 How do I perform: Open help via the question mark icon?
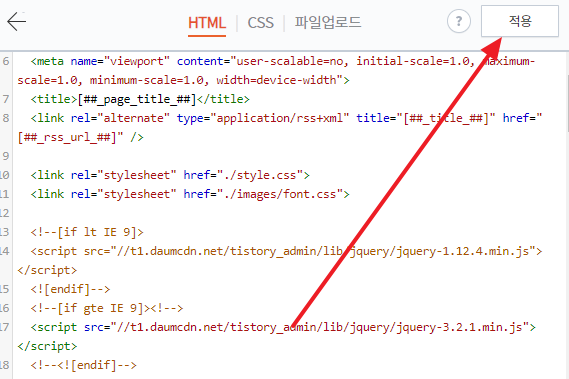point(459,21)
